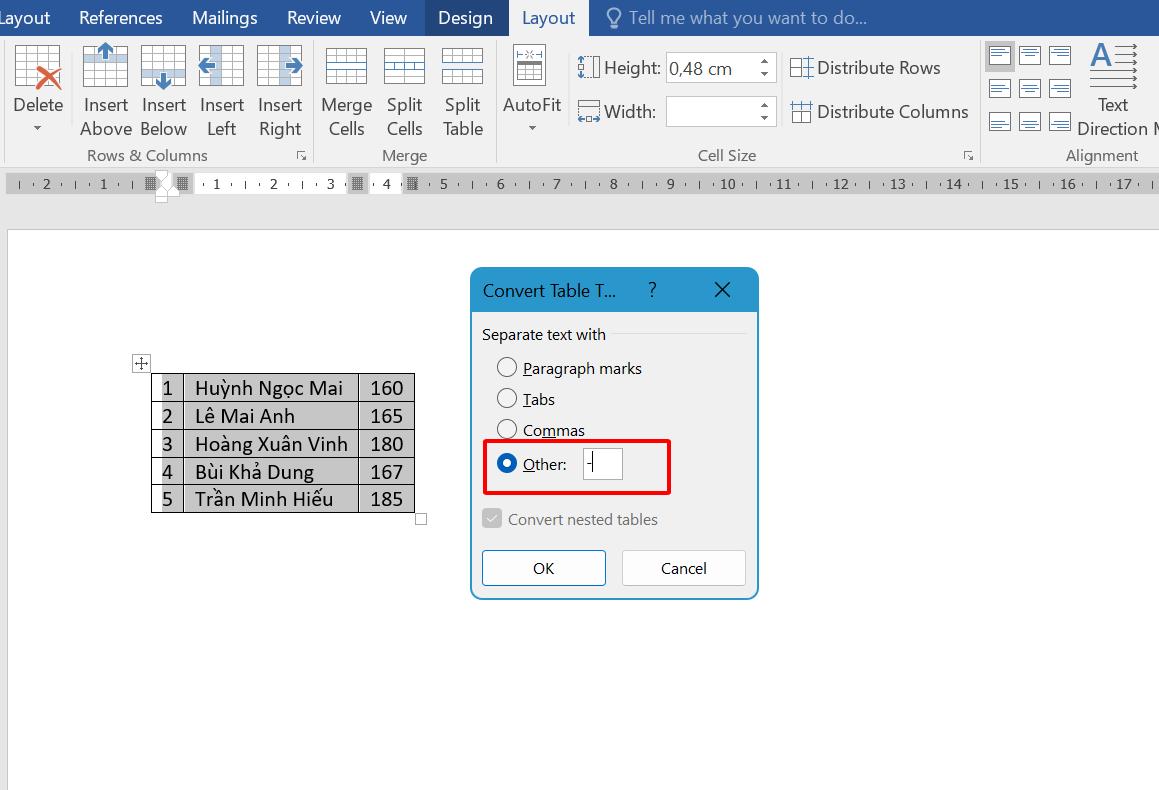The image size is (1159, 790).
Task: Select the Other radio button
Action: coord(507,463)
